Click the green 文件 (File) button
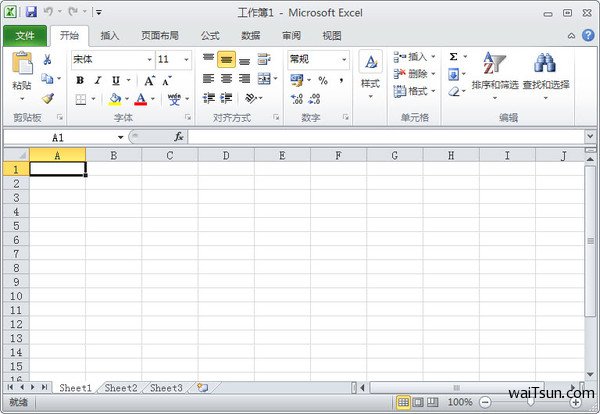The image size is (600, 414). 25,36
